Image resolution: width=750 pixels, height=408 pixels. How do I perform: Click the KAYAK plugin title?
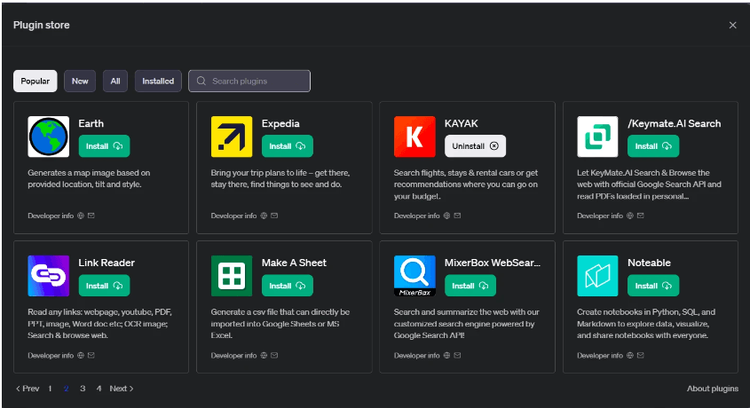click(461, 123)
